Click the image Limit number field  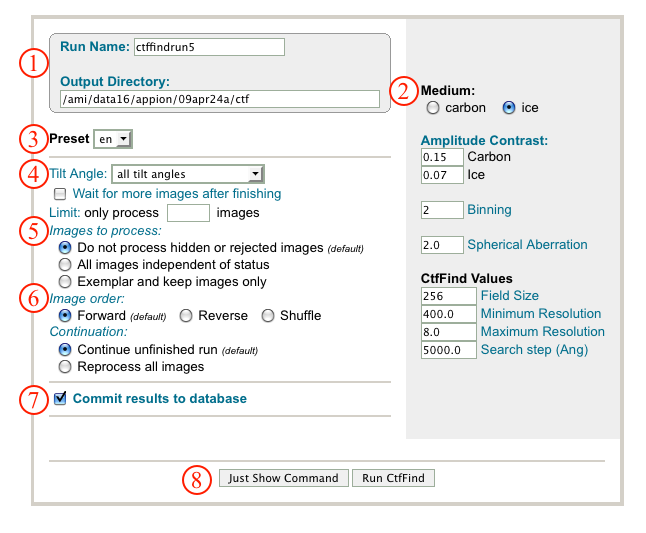188,213
